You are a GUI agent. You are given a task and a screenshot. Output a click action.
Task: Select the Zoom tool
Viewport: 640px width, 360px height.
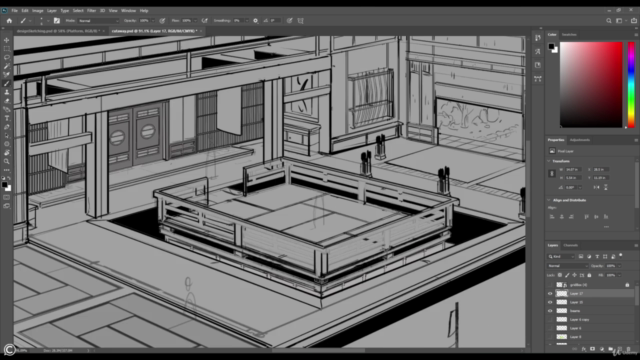pyautogui.click(x=7, y=161)
